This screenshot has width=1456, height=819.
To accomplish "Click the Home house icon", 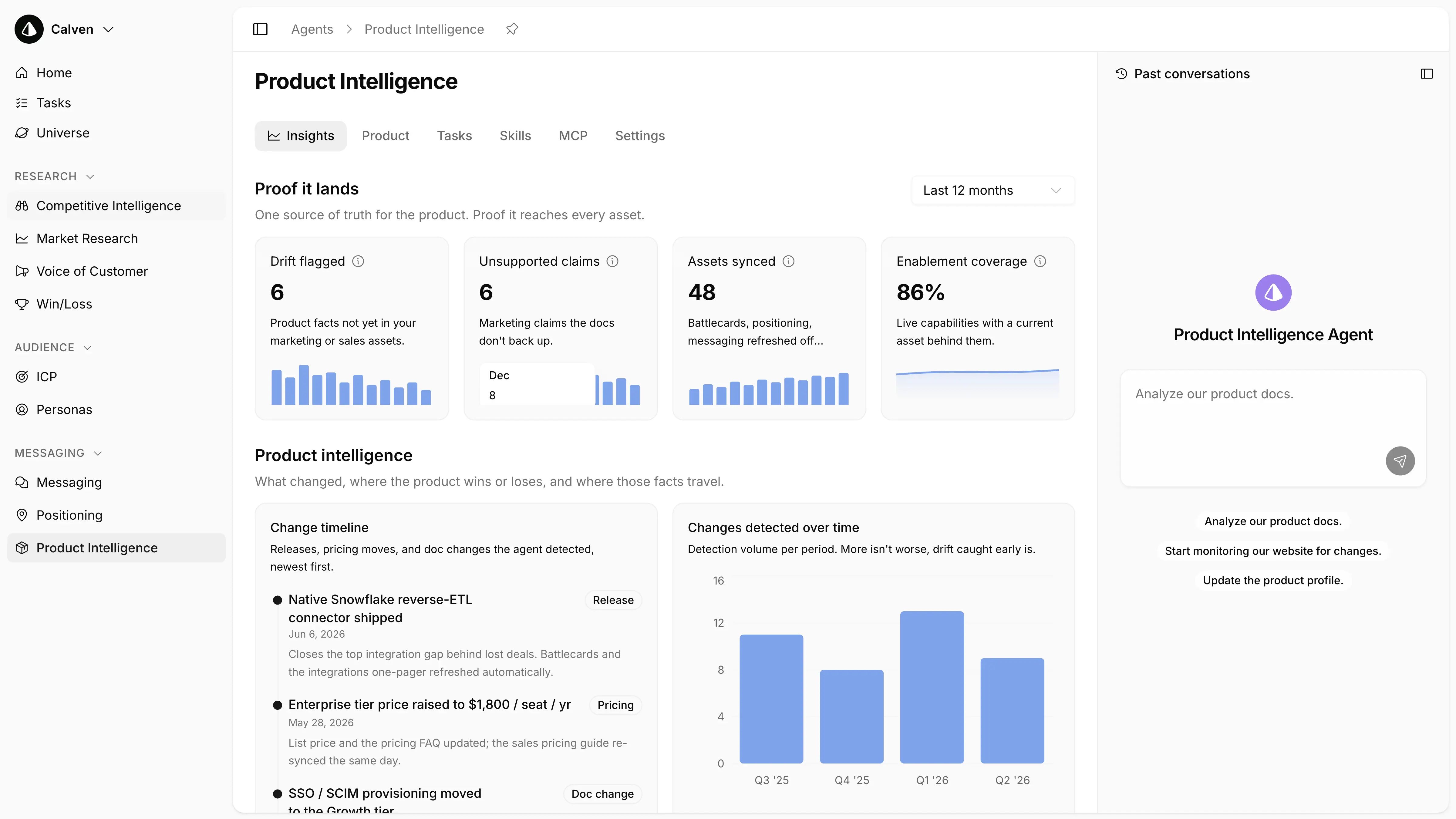I will tap(22, 73).
